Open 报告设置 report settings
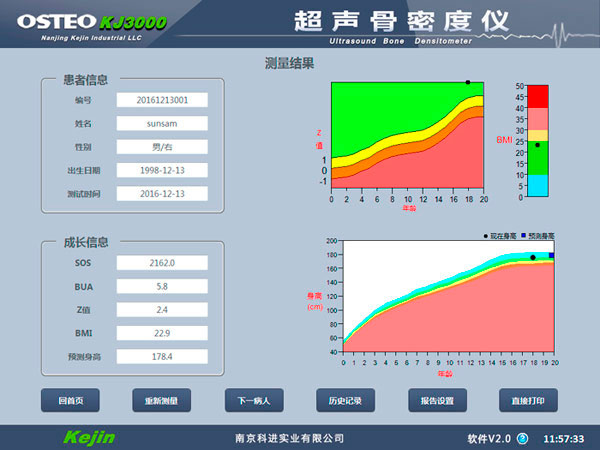Screen dimensions: 600x450 click(x=437, y=400)
